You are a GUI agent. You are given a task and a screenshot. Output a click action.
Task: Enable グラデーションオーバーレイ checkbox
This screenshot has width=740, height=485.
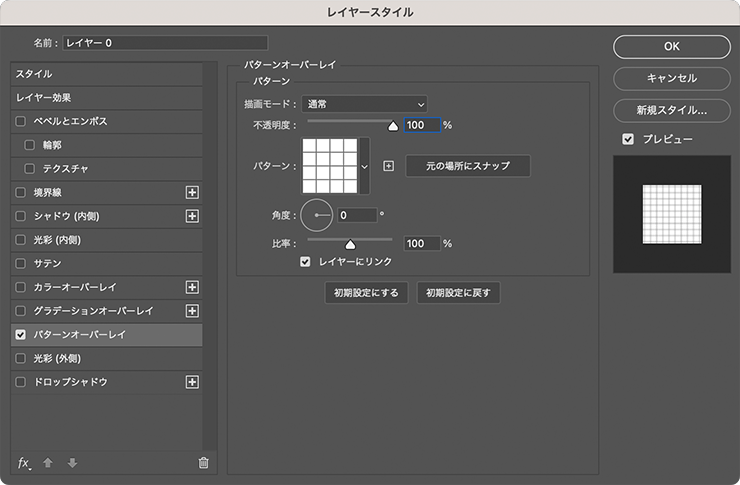21,311
